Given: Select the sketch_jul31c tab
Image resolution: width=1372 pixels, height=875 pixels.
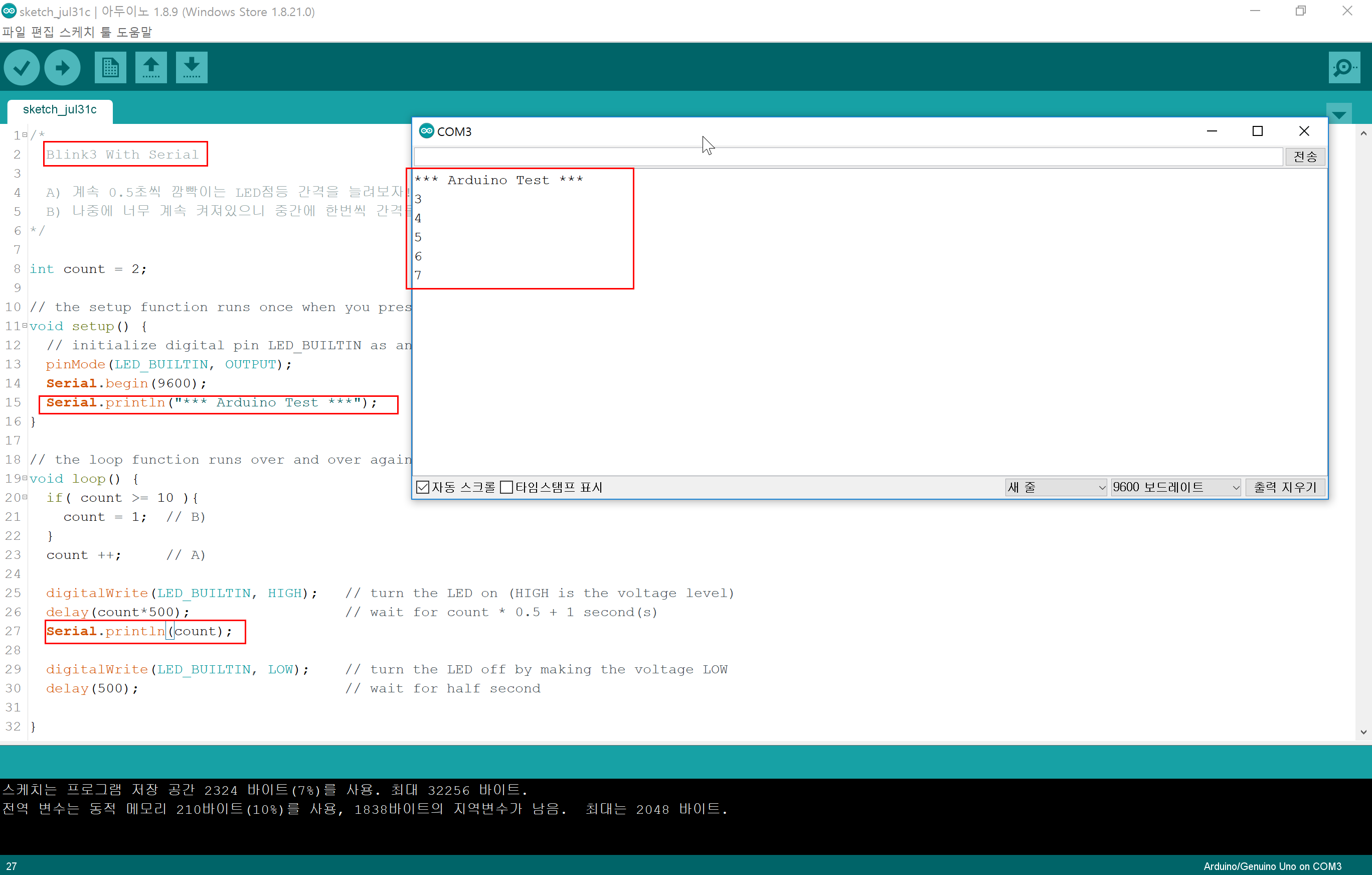Looking at the screenshot, I should tap(60, 109).
